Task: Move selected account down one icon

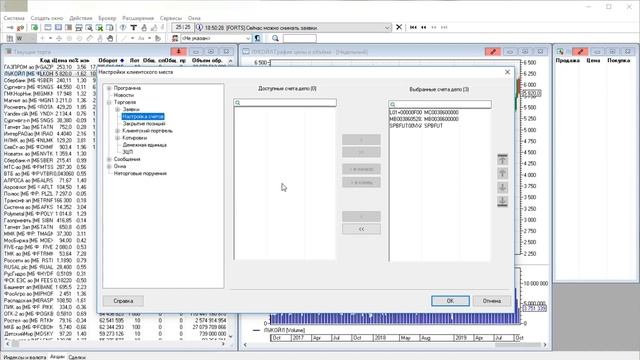Action: pos(502,187)
